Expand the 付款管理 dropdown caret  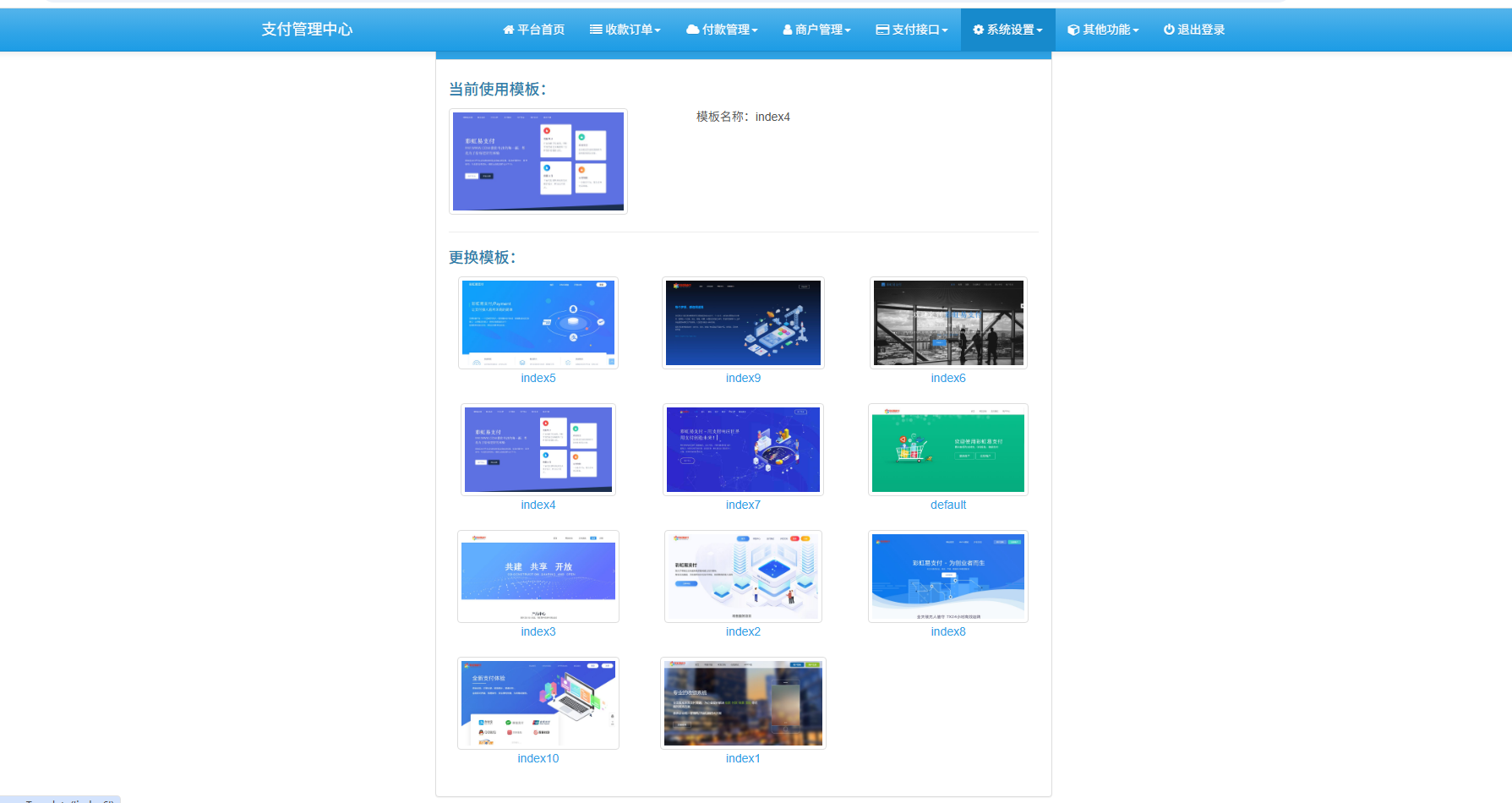(x=755, y=30)
